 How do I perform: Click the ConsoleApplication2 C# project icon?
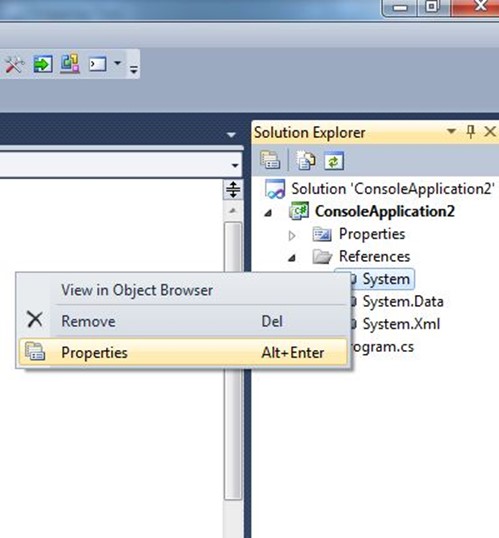click(299, 211)
